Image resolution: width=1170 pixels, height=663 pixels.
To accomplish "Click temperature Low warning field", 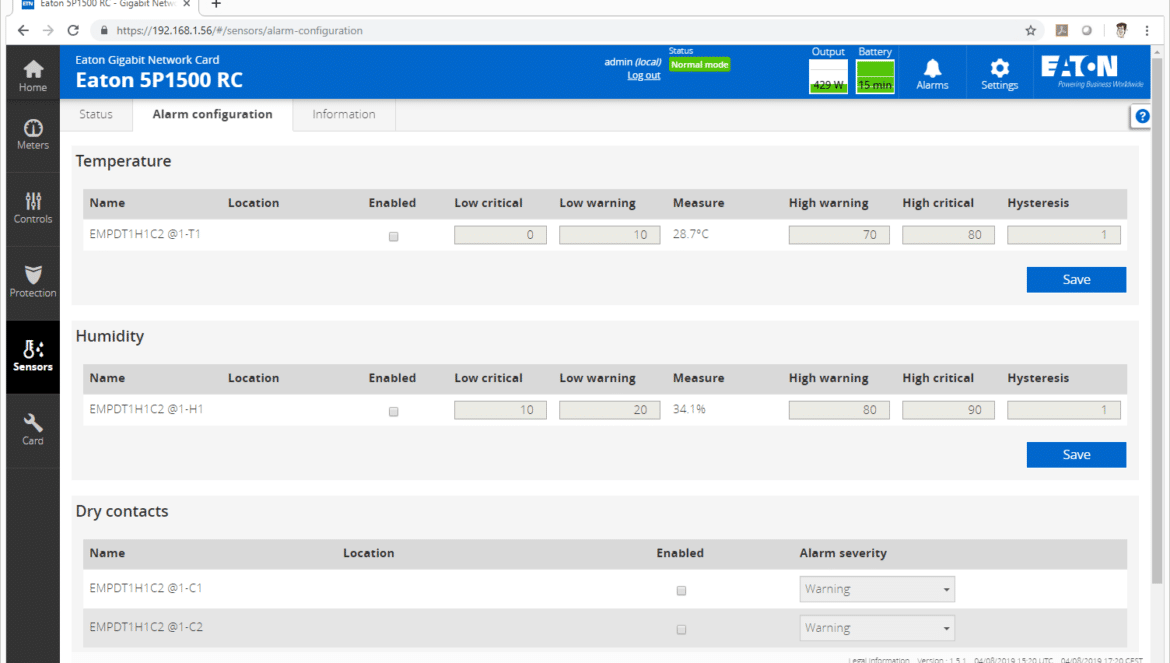I will (x=610, y=235).
